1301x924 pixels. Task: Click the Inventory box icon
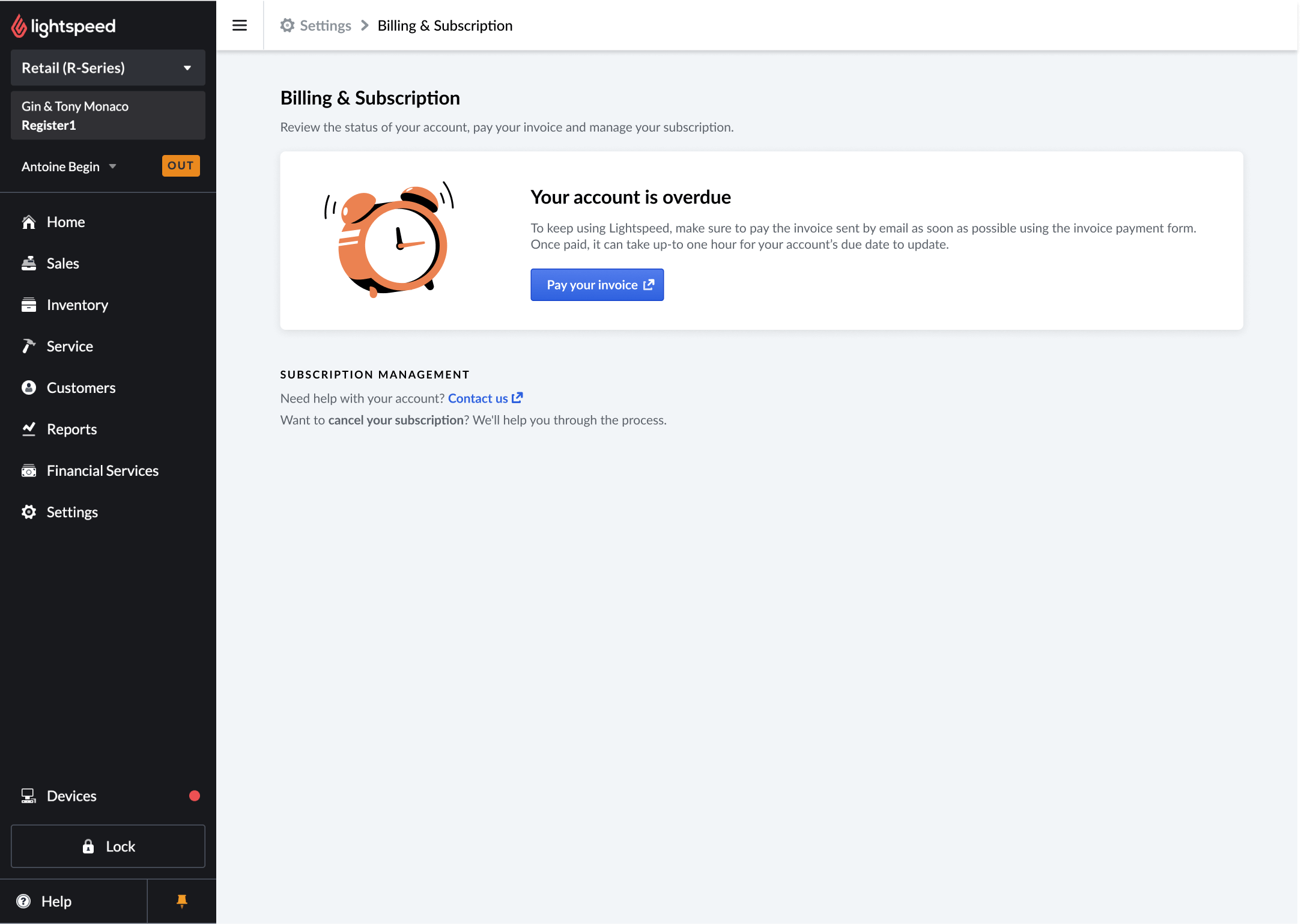tap(29, 305)
